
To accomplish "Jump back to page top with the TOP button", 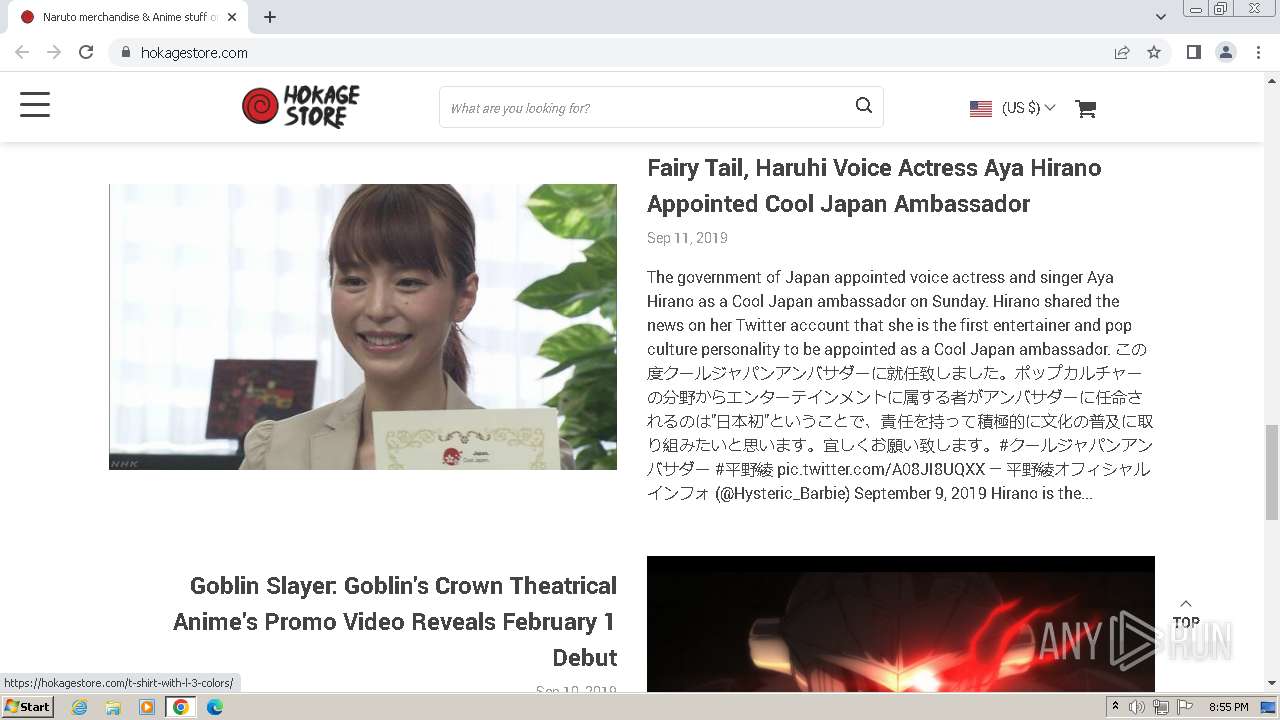I will point(1186,614).
